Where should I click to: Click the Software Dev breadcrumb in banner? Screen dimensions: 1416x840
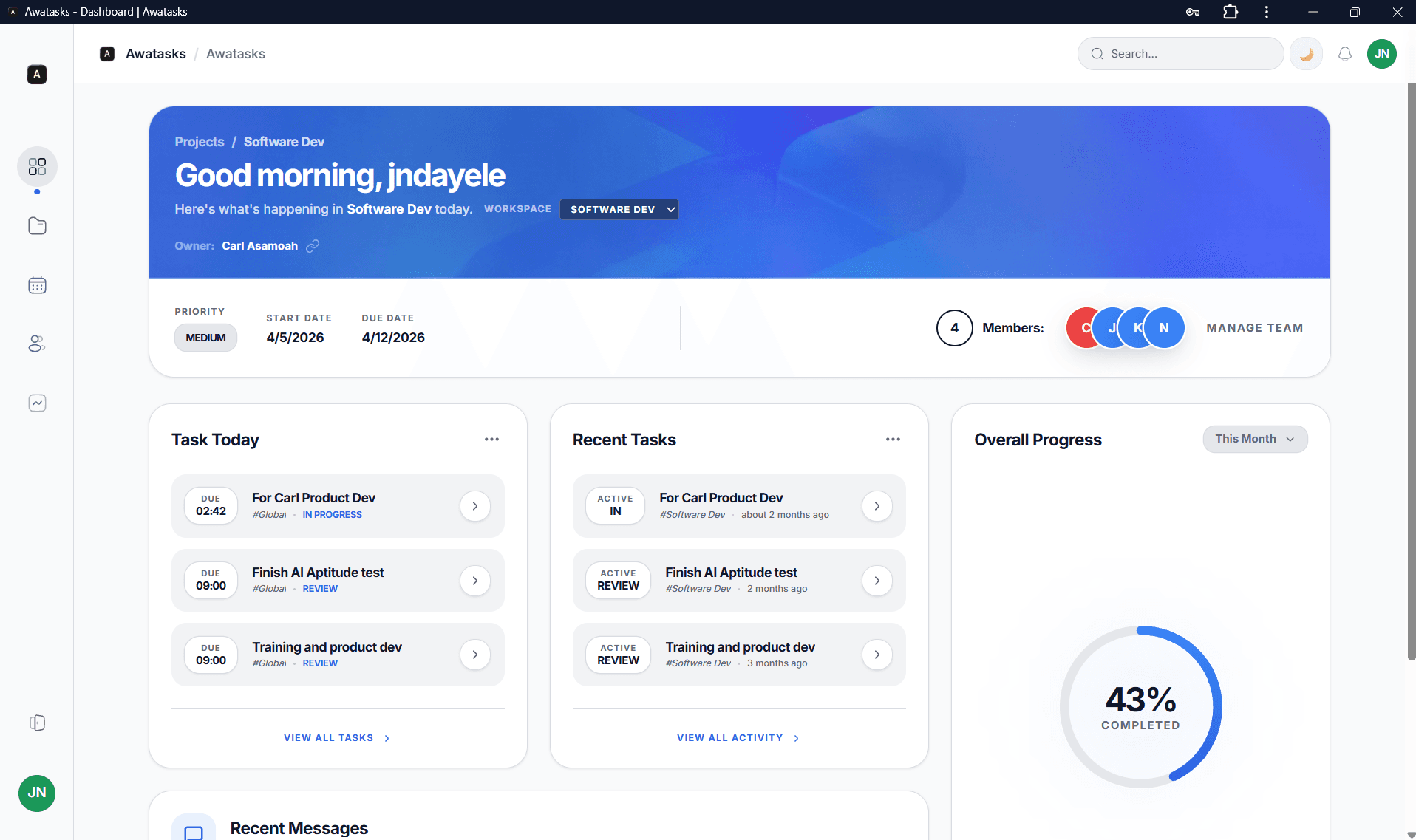pyautogui.click(x=284, y=142)
